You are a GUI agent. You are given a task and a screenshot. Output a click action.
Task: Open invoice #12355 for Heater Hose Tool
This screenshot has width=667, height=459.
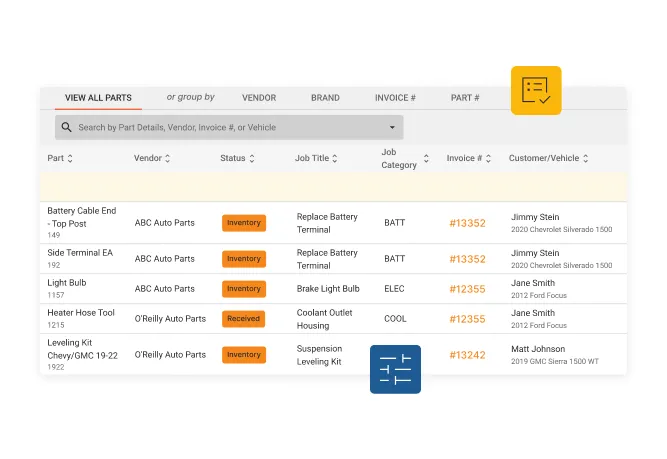pyautogui.click(x=467, y=319)
